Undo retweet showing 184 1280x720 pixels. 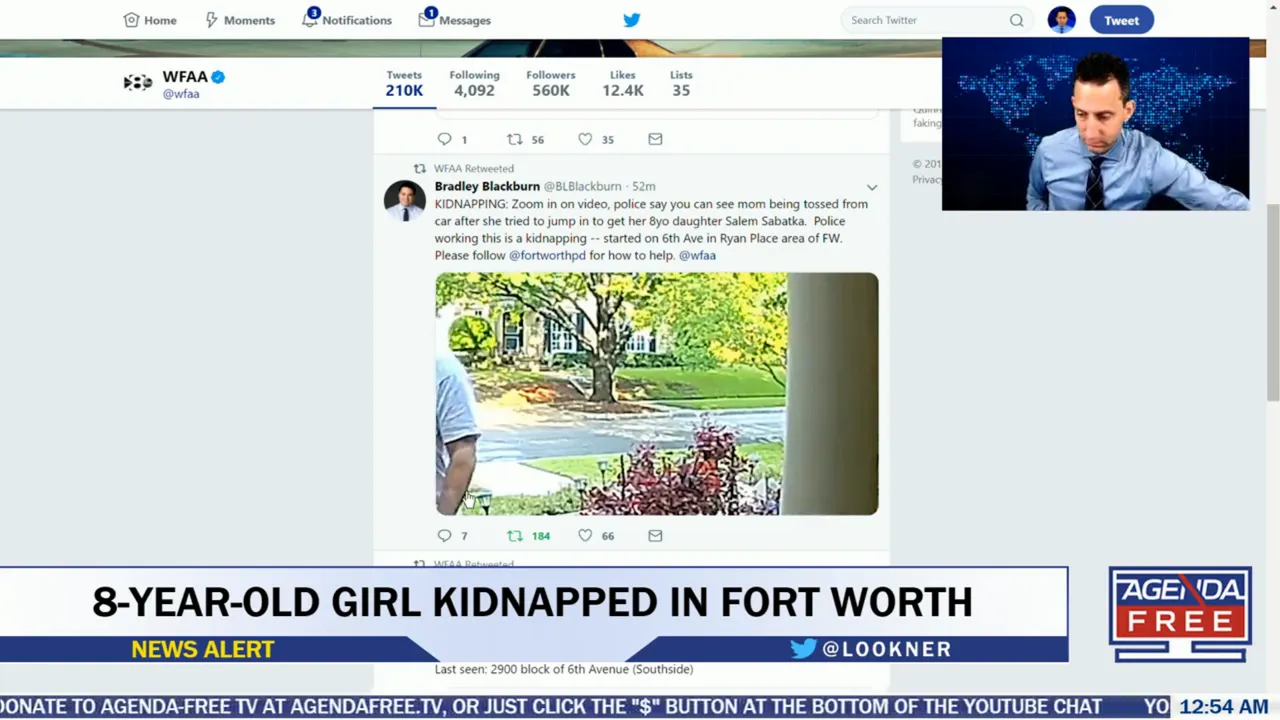[x=528, y=536]
